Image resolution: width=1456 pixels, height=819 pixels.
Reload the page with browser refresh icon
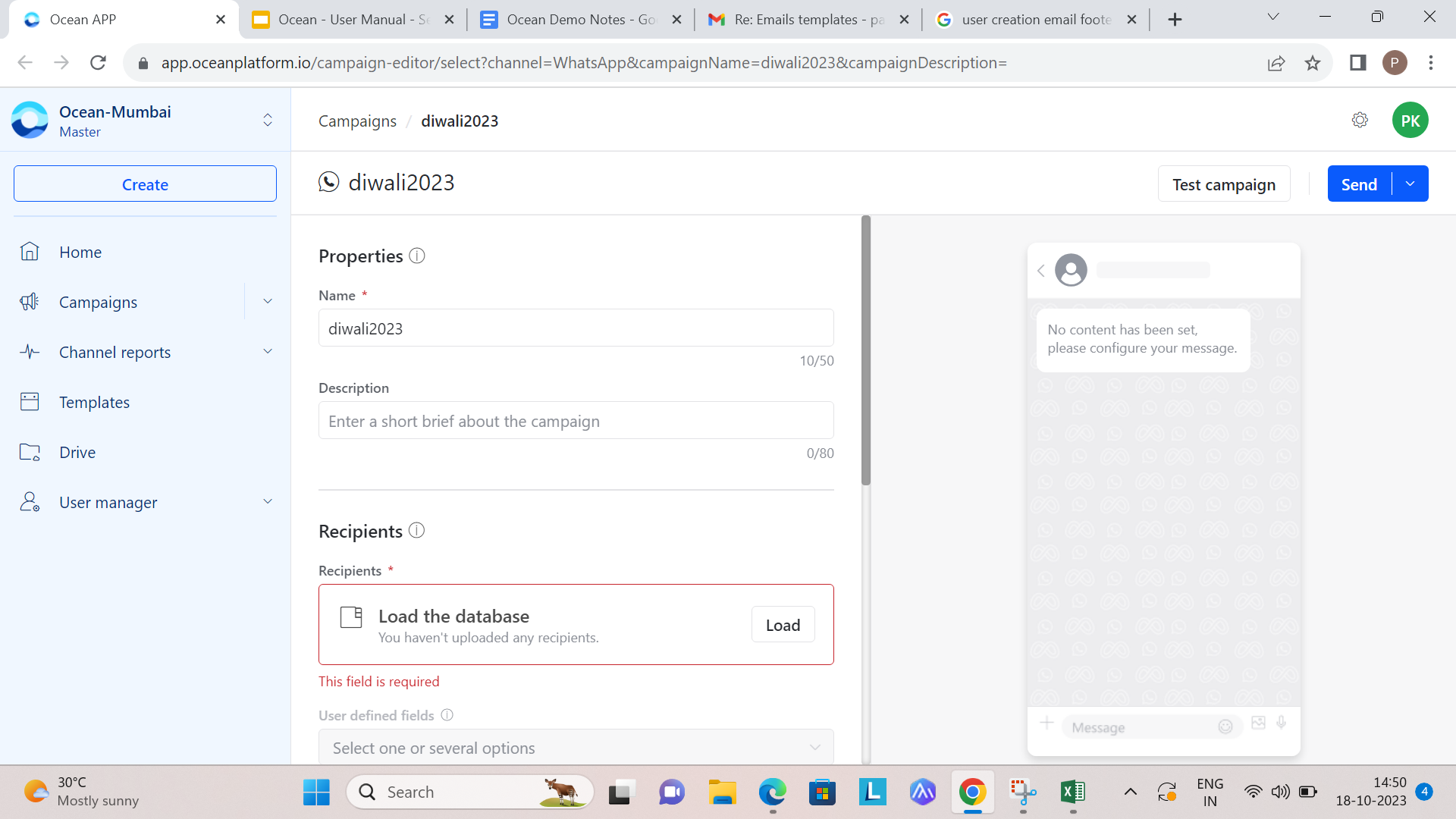[98, 62]
